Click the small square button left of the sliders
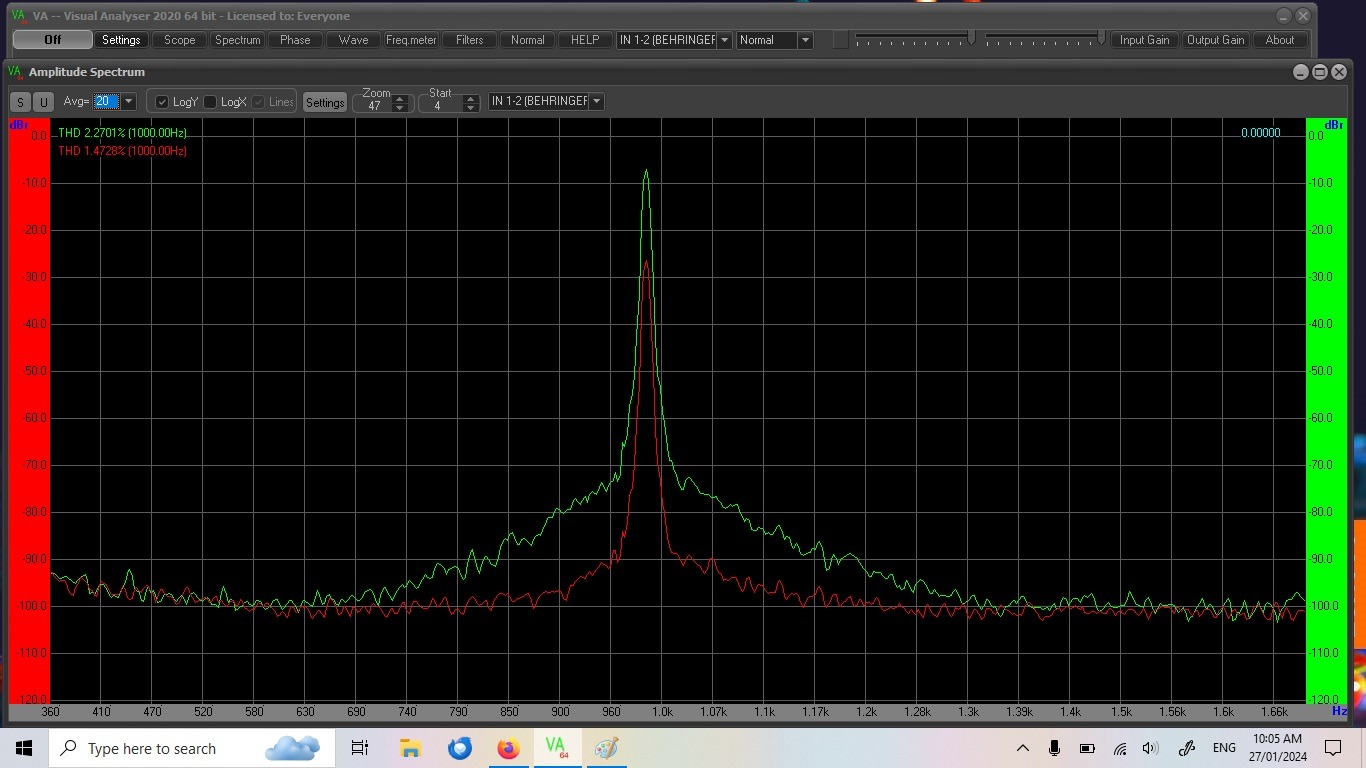 tap(841, 40)
